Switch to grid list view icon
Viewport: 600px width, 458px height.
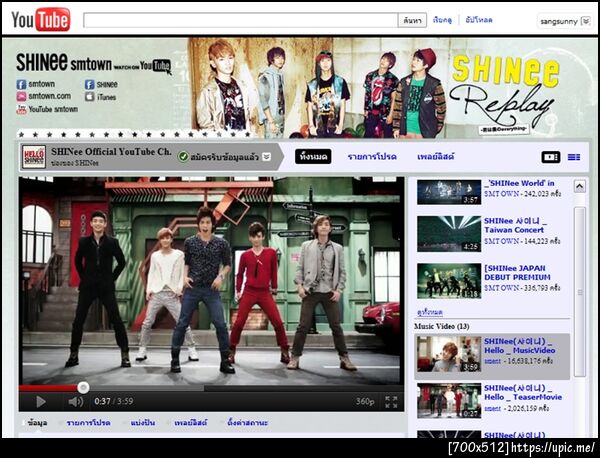(574, 157)
